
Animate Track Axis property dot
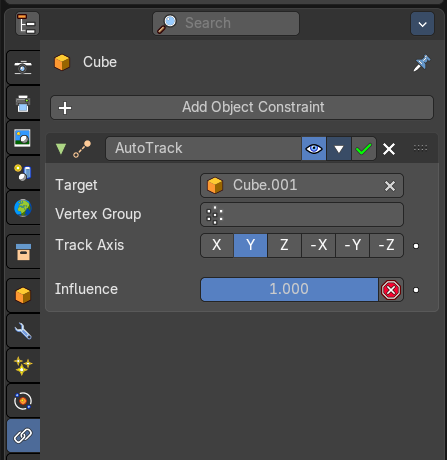click(416, 246)
